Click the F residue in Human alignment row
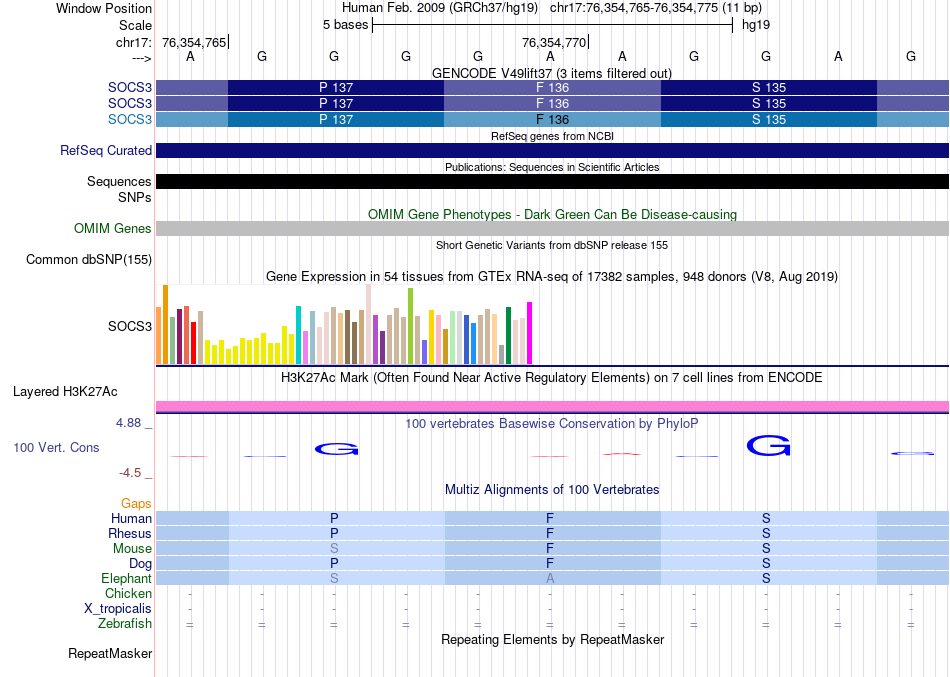This screenshot has height=677, width=950. (550, 518)
